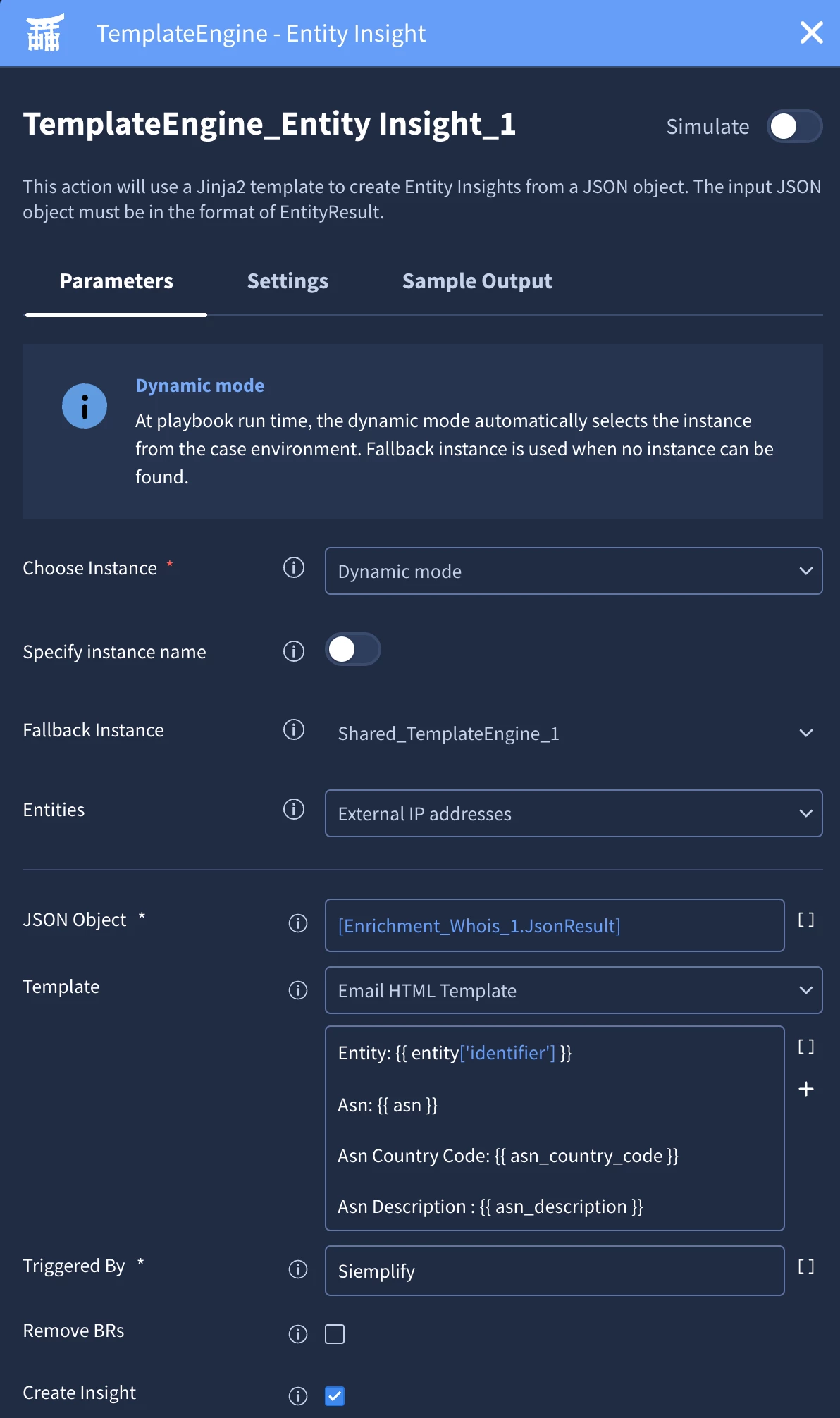The height and width of the screenshot is (1418, 840).
Task: Close the Entity Insight dialog
Action: coord(812,32)
